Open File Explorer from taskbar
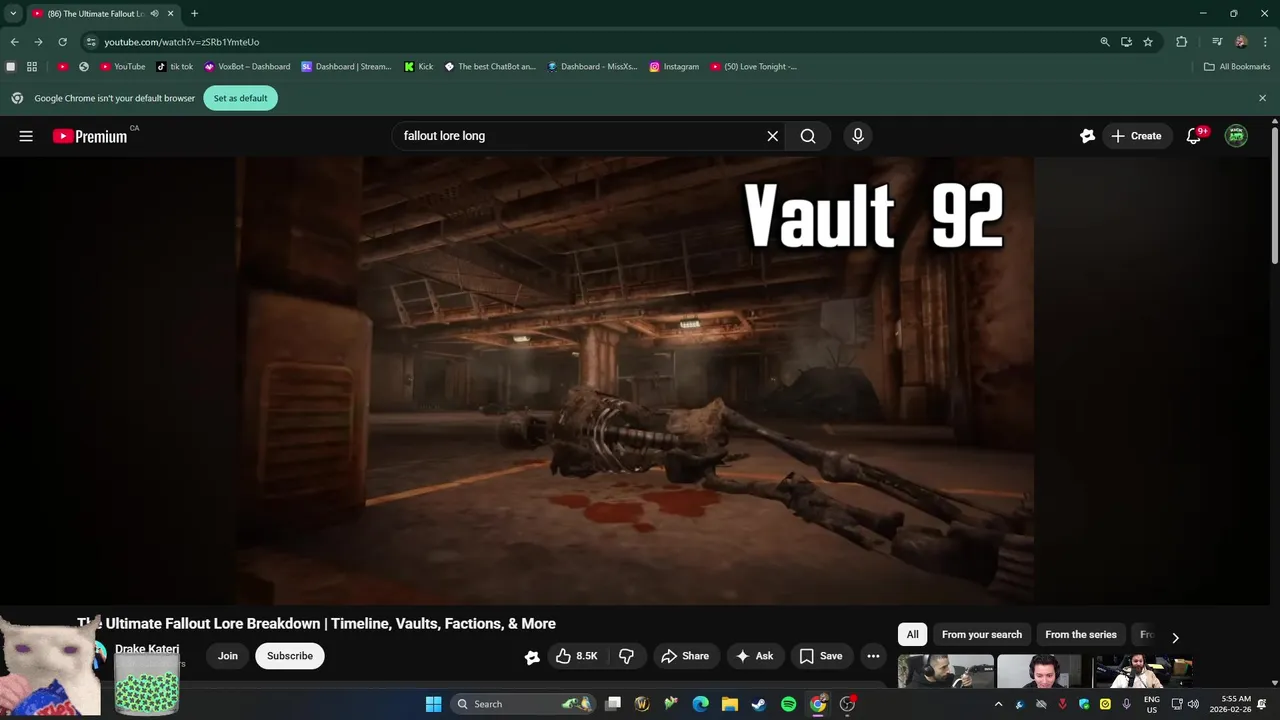The width and height of the screenshot is (1280, 720). click(x=730, y=704)
